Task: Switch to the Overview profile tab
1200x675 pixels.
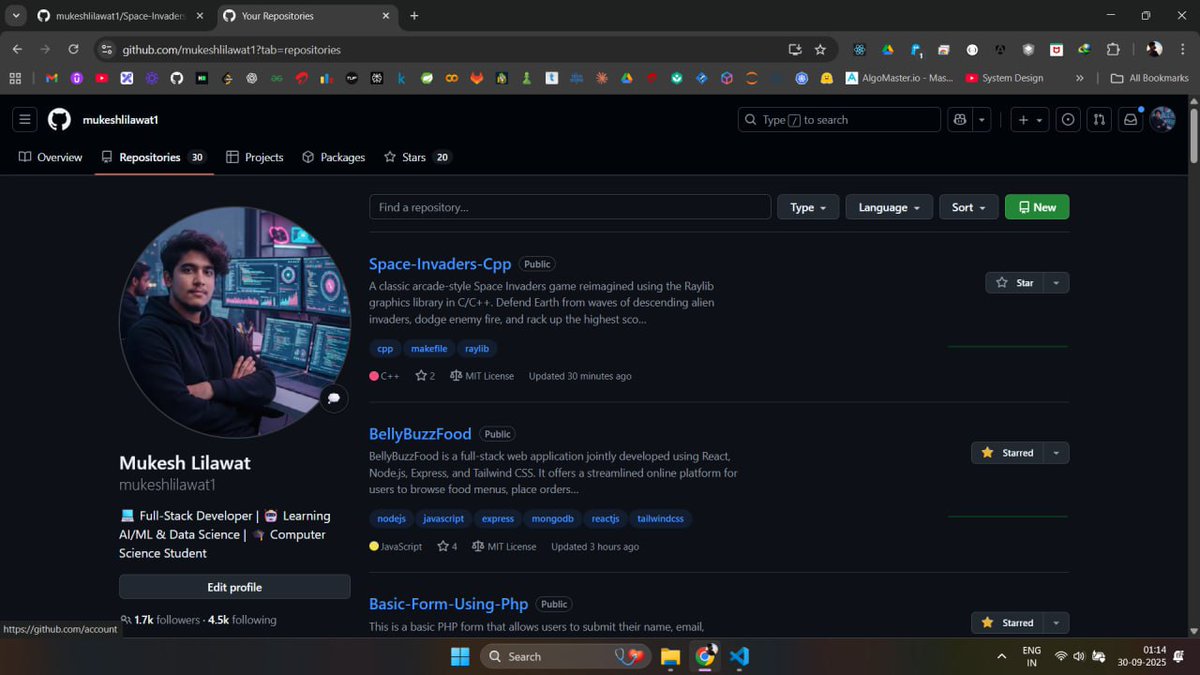Action: point(51,157)
